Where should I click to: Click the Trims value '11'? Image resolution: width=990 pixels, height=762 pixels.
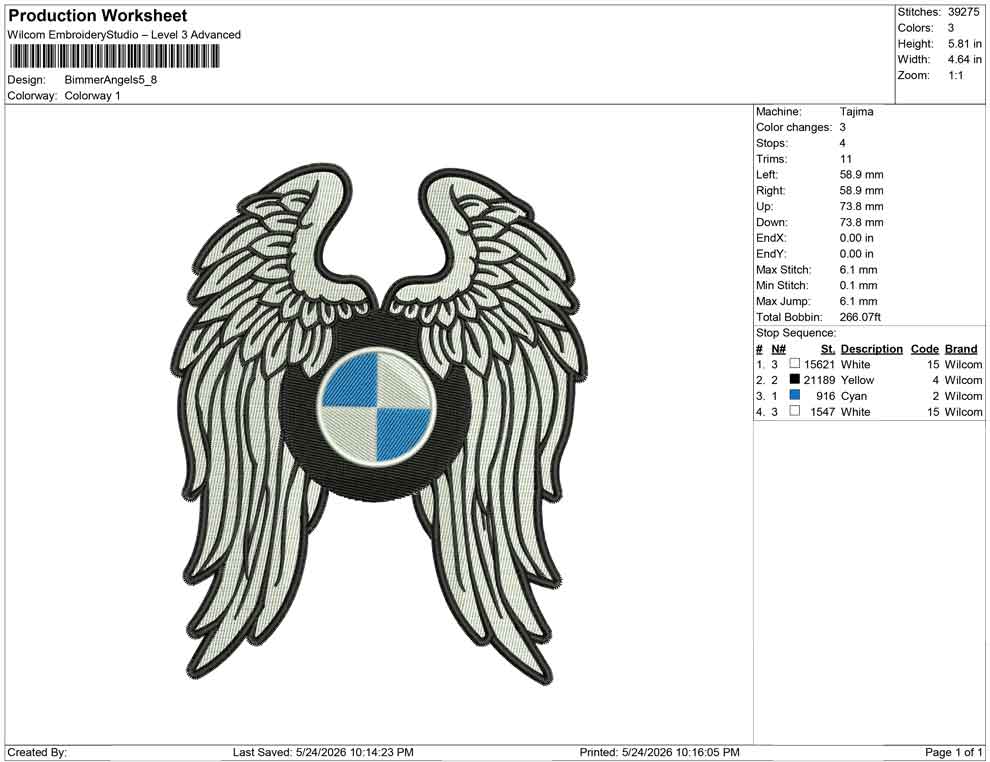[845, 159]
